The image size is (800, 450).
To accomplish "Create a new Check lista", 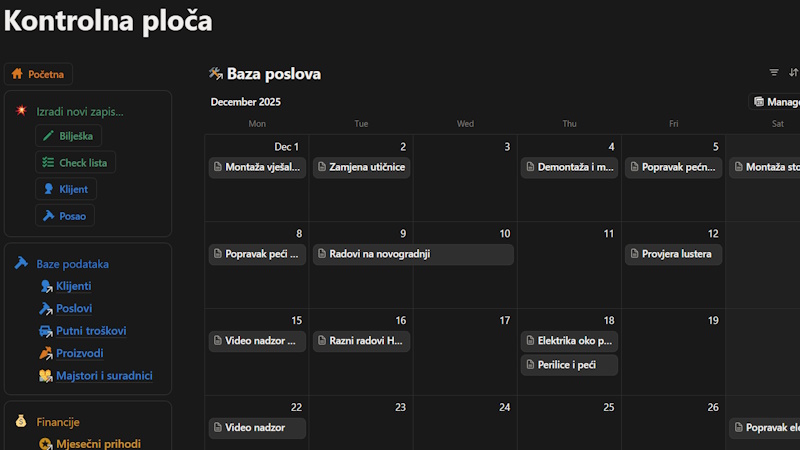I will tap(75, 162).
